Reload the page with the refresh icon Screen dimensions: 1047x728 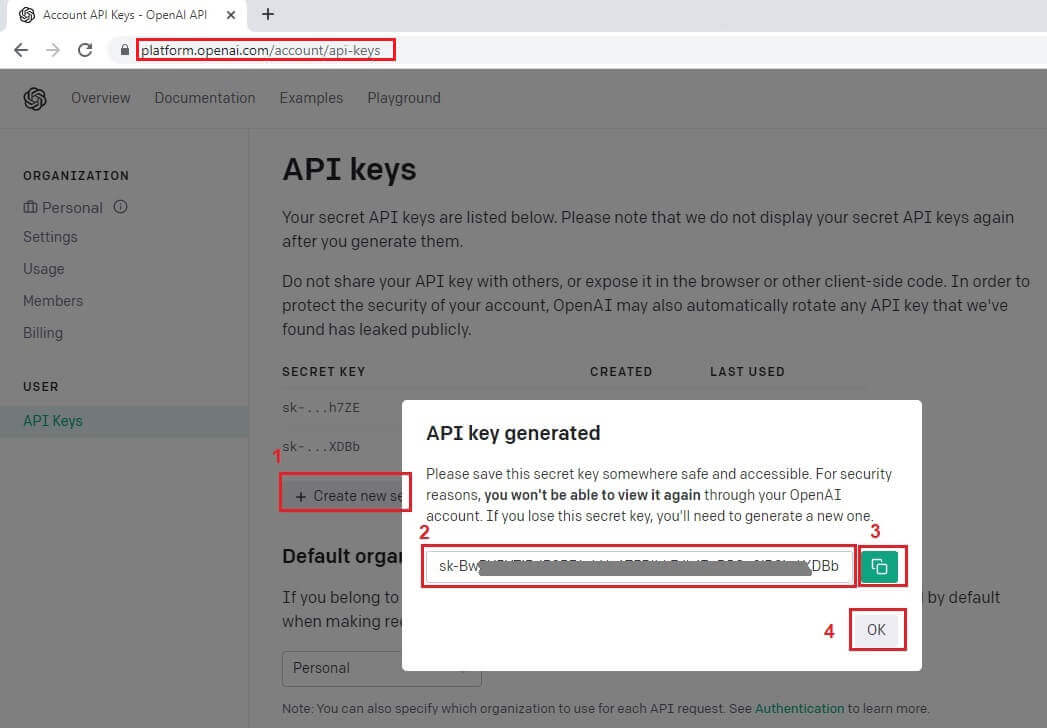click(85, 50)
